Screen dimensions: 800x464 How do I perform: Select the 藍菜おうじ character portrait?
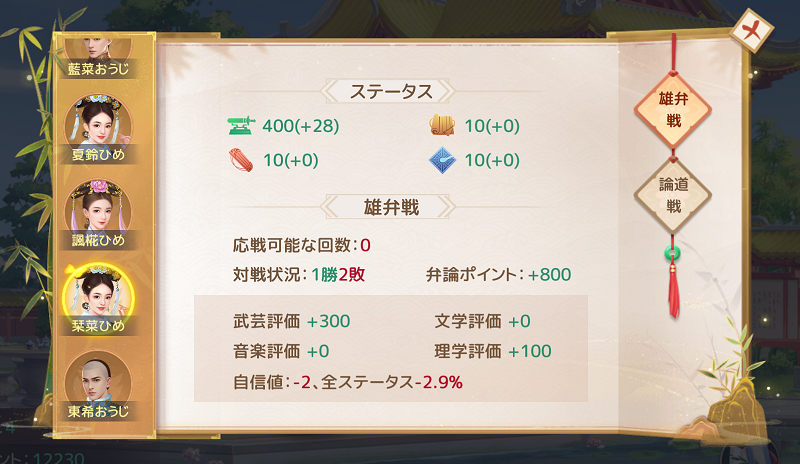pos(98,44)
